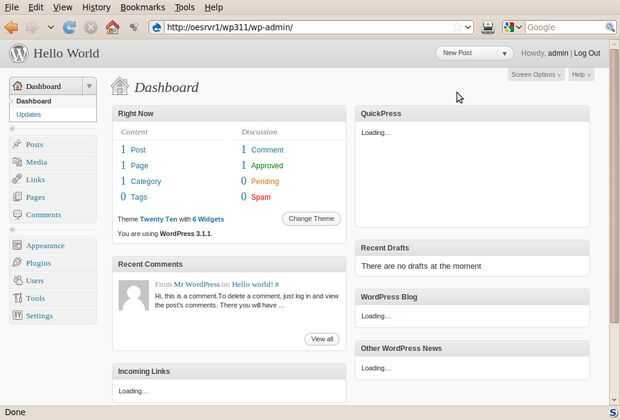The image size is (620, 420).
Task: Click the View all comments button
Action: coord(322,339)
